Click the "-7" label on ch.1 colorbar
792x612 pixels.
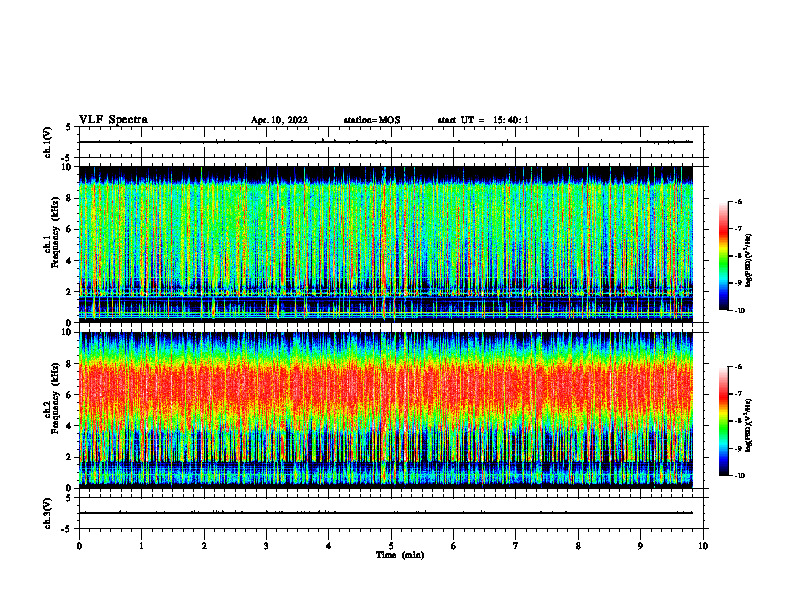click(x=738, y=229)
